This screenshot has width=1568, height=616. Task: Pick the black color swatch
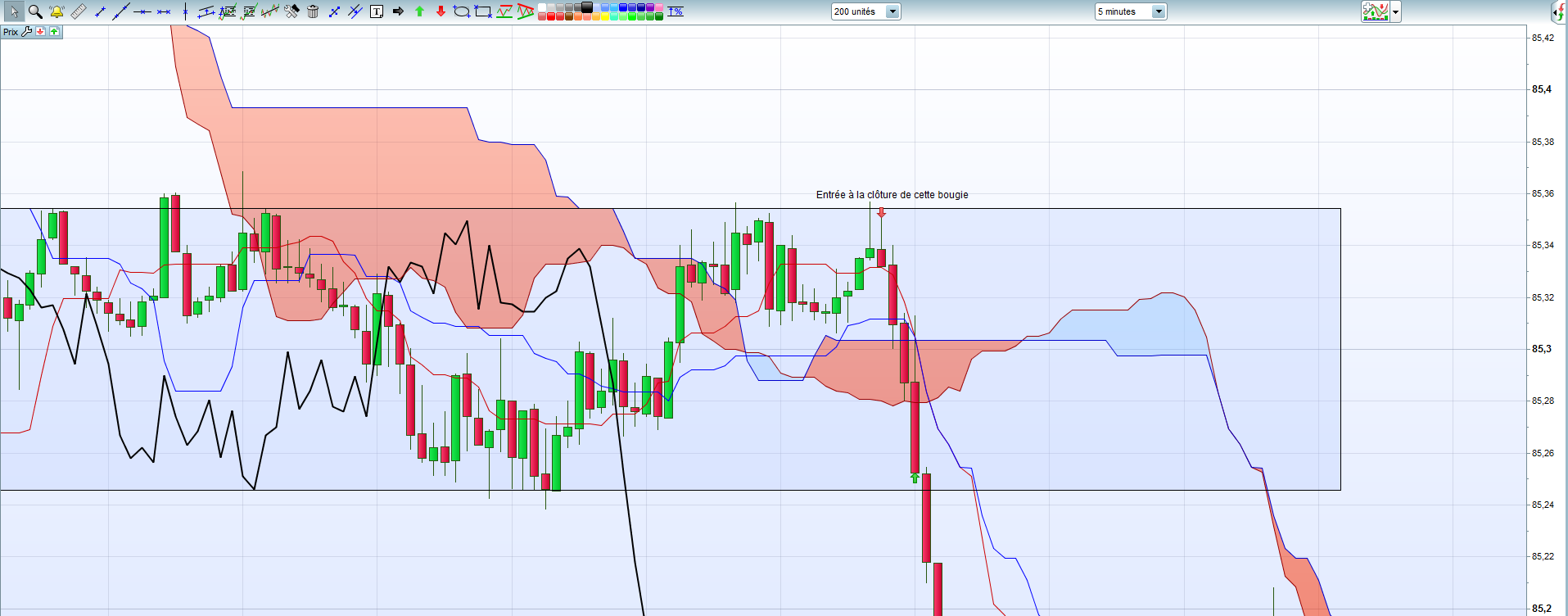click(586, 7)
